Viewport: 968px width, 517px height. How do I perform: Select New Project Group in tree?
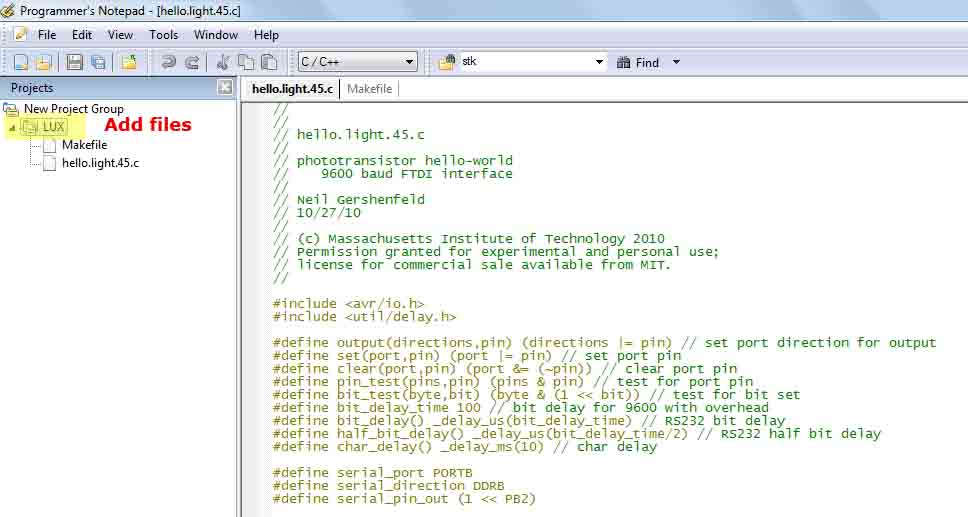73,109
